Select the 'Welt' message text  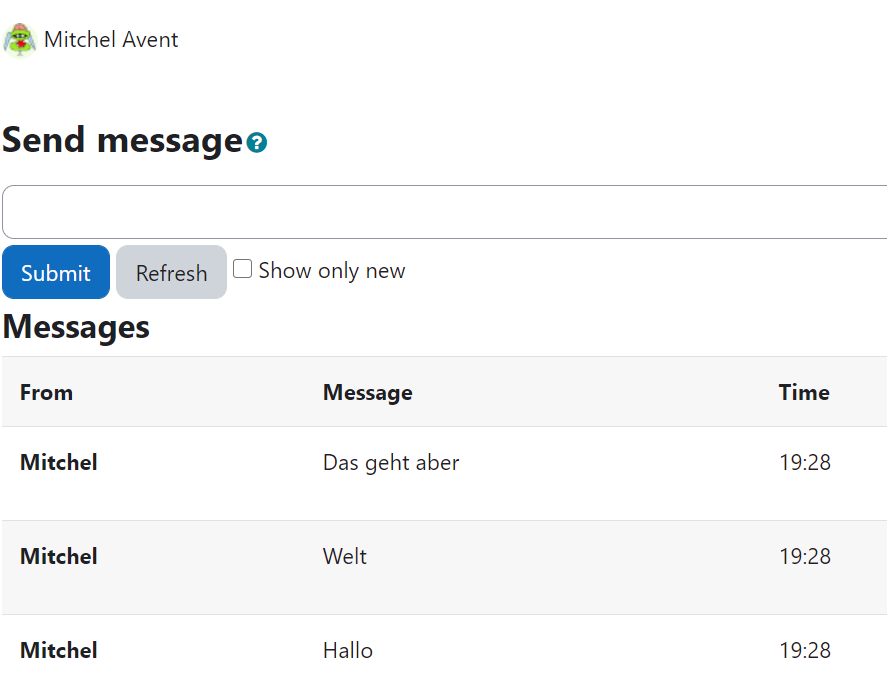(345, 557)
